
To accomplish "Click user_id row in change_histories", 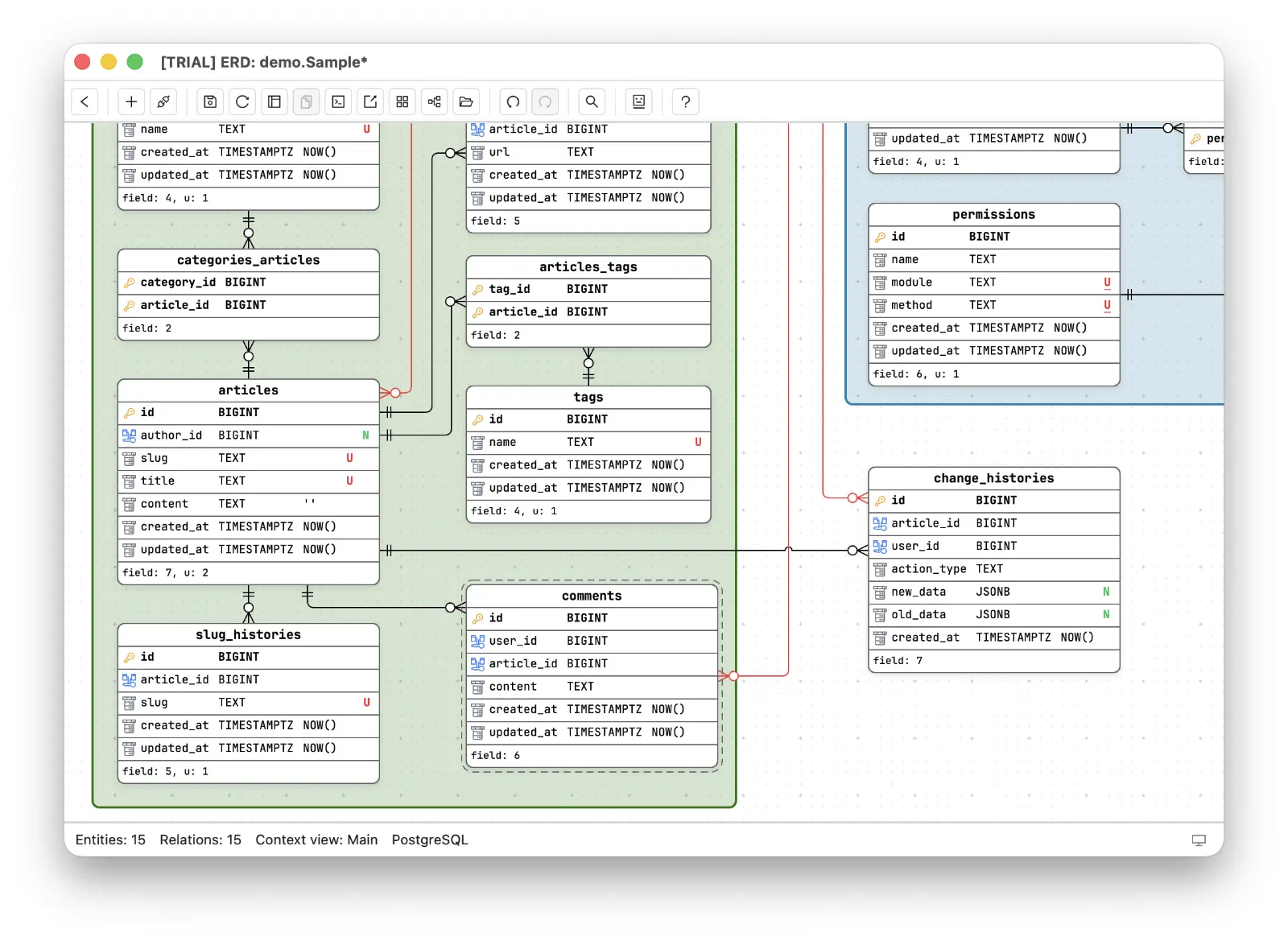I will [993, 547].
